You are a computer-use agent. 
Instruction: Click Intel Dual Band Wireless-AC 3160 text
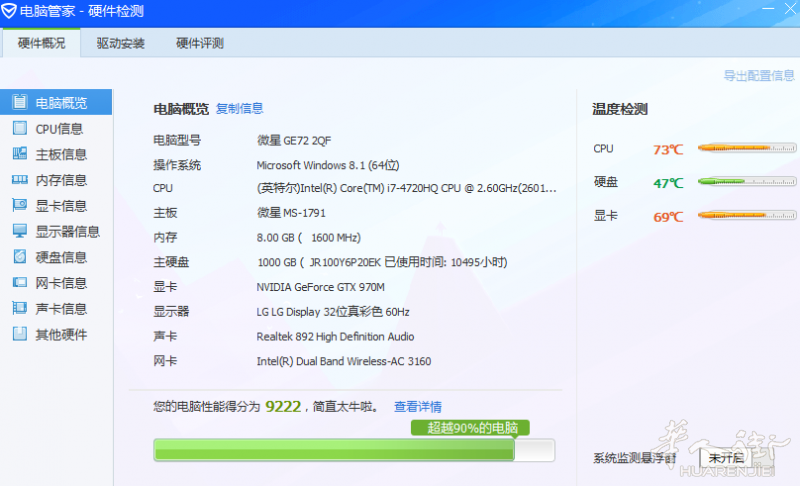click(x=343, y=361)
